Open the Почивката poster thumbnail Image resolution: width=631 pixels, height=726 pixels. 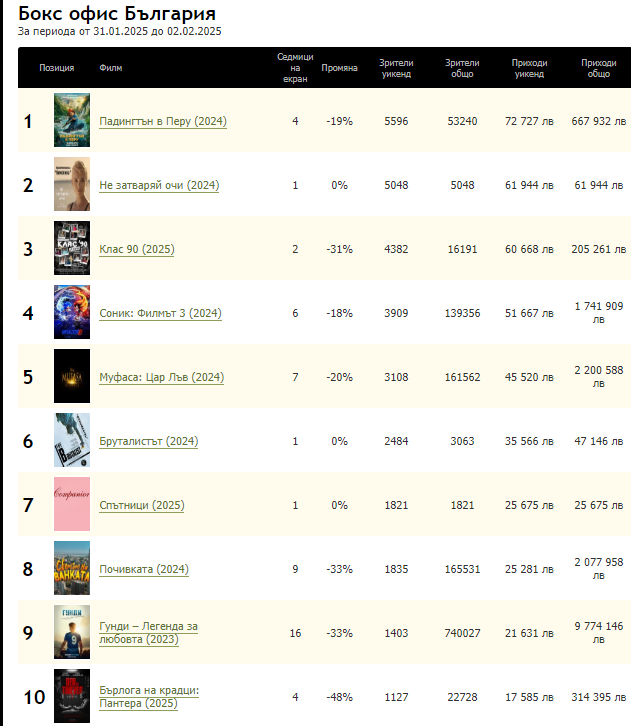point(72,569)
